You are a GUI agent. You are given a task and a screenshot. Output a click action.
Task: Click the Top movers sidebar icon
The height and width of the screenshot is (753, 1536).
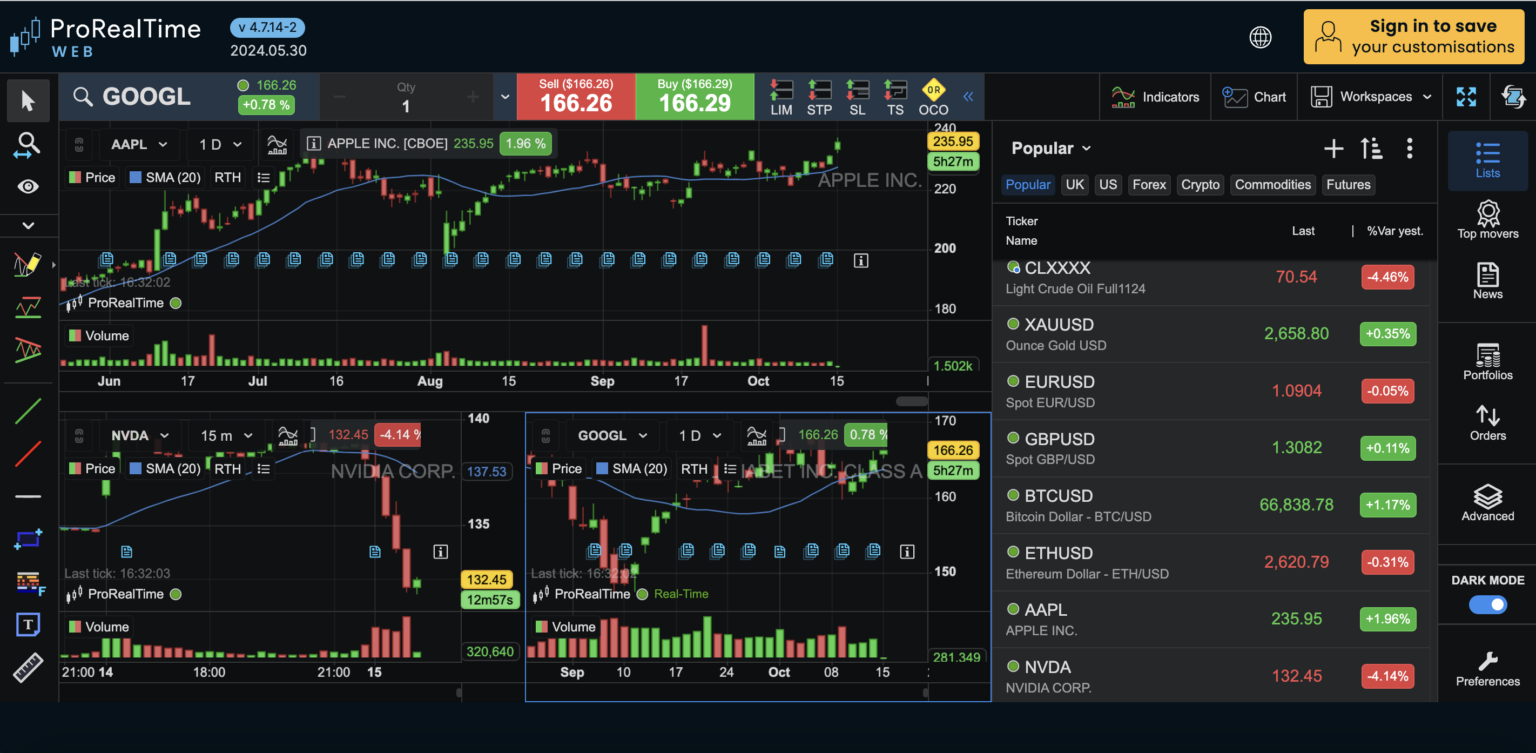pos(1487,219)
